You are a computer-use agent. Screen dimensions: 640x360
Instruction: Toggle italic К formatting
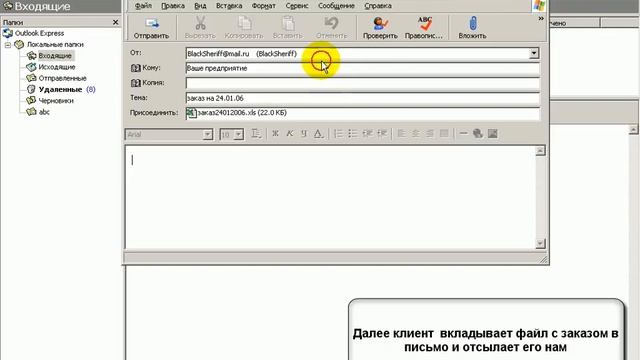click(290, 133)
